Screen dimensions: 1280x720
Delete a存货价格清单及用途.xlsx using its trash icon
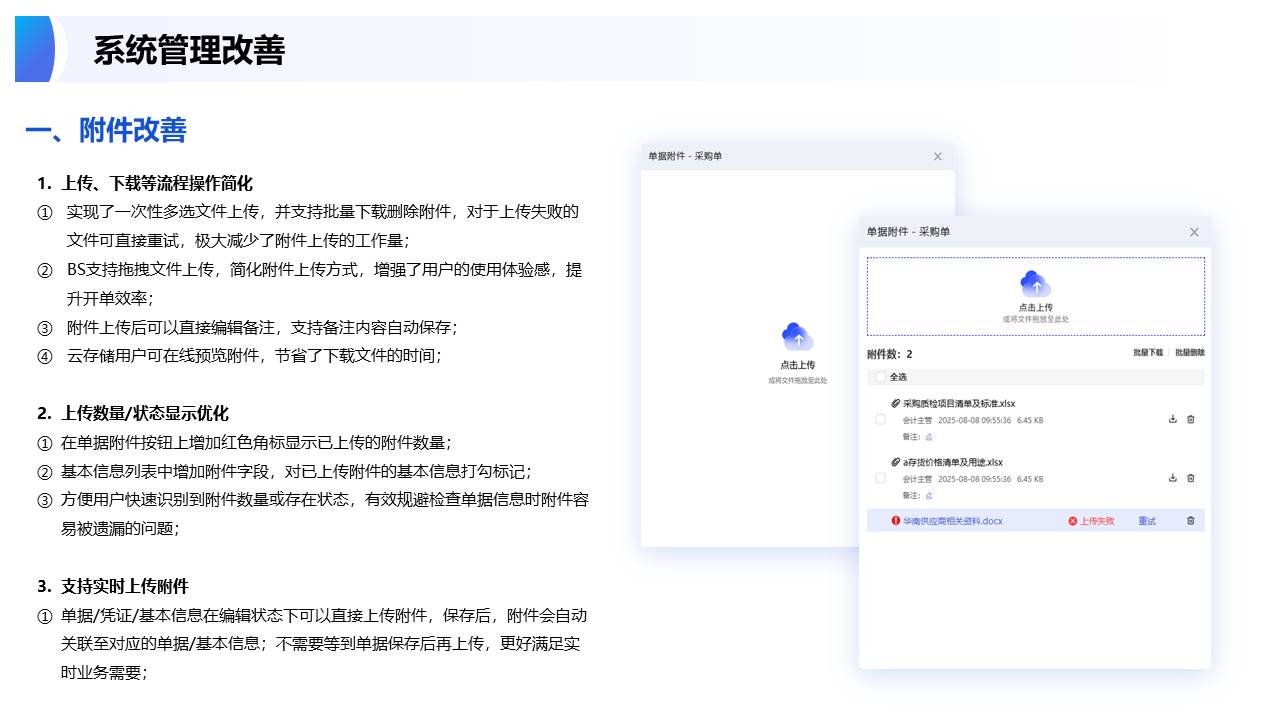[x=1190, y=478]
